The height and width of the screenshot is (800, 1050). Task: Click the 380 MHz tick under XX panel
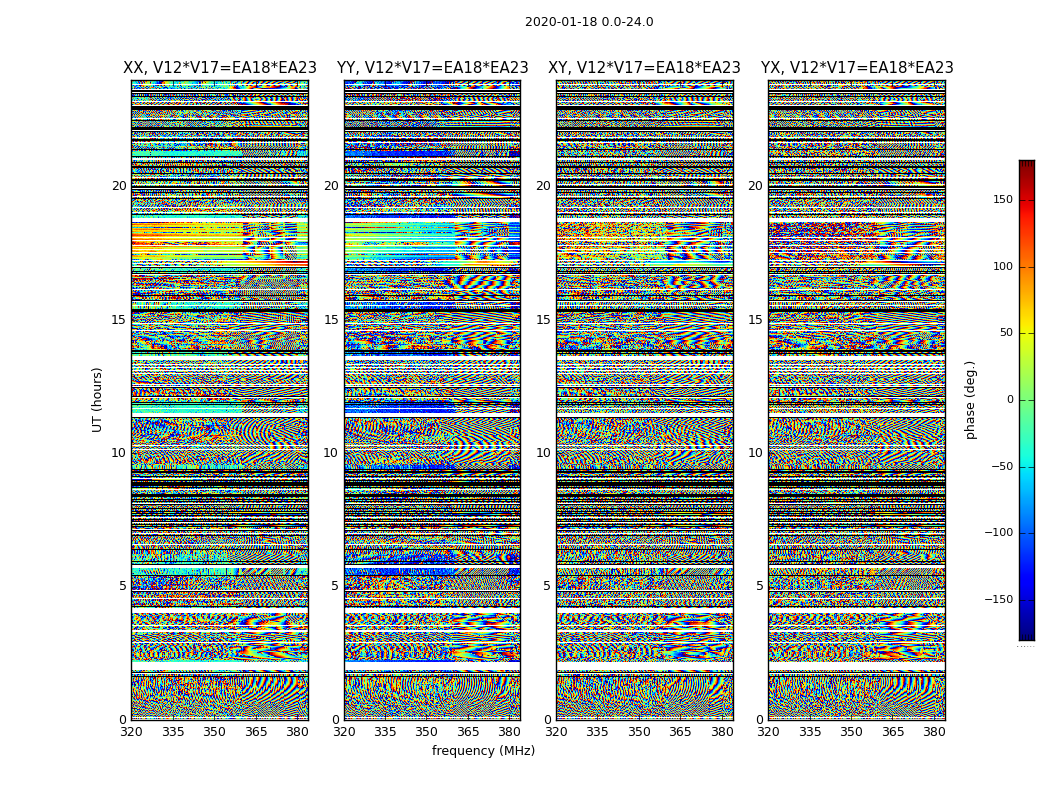[x=297, y=732]
